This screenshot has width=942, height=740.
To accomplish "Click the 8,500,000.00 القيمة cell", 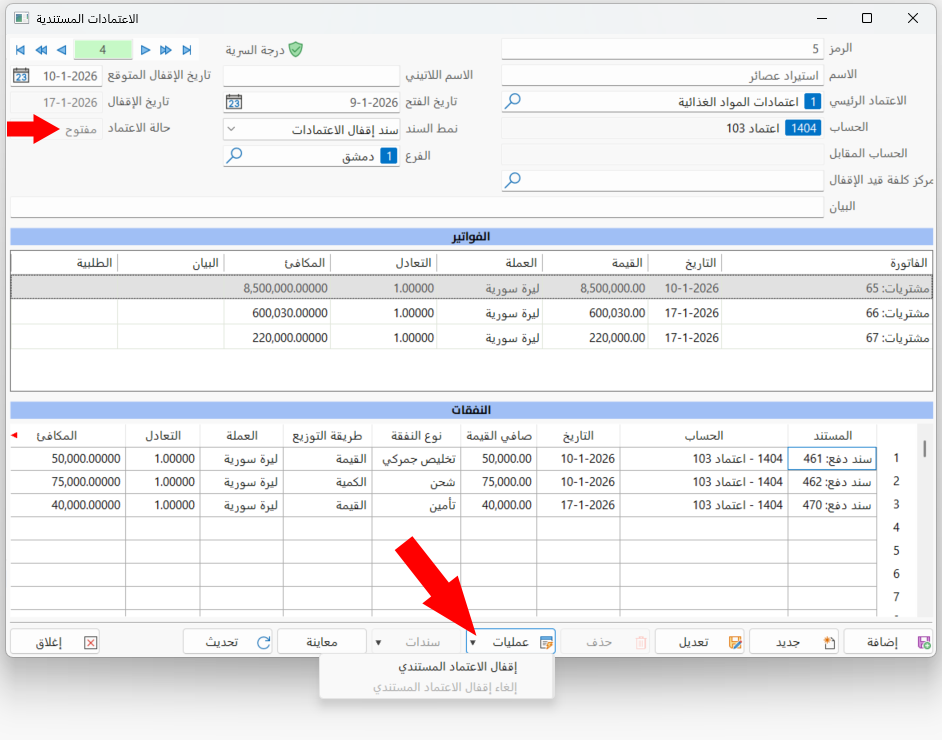I will [595, 288].
